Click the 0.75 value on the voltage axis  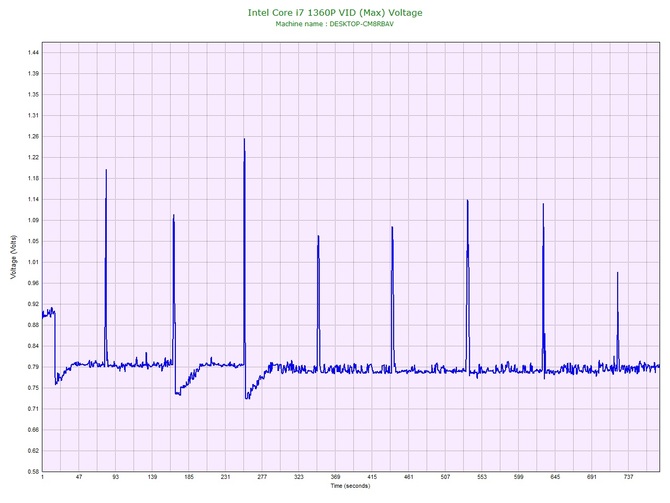coord(33,388)
